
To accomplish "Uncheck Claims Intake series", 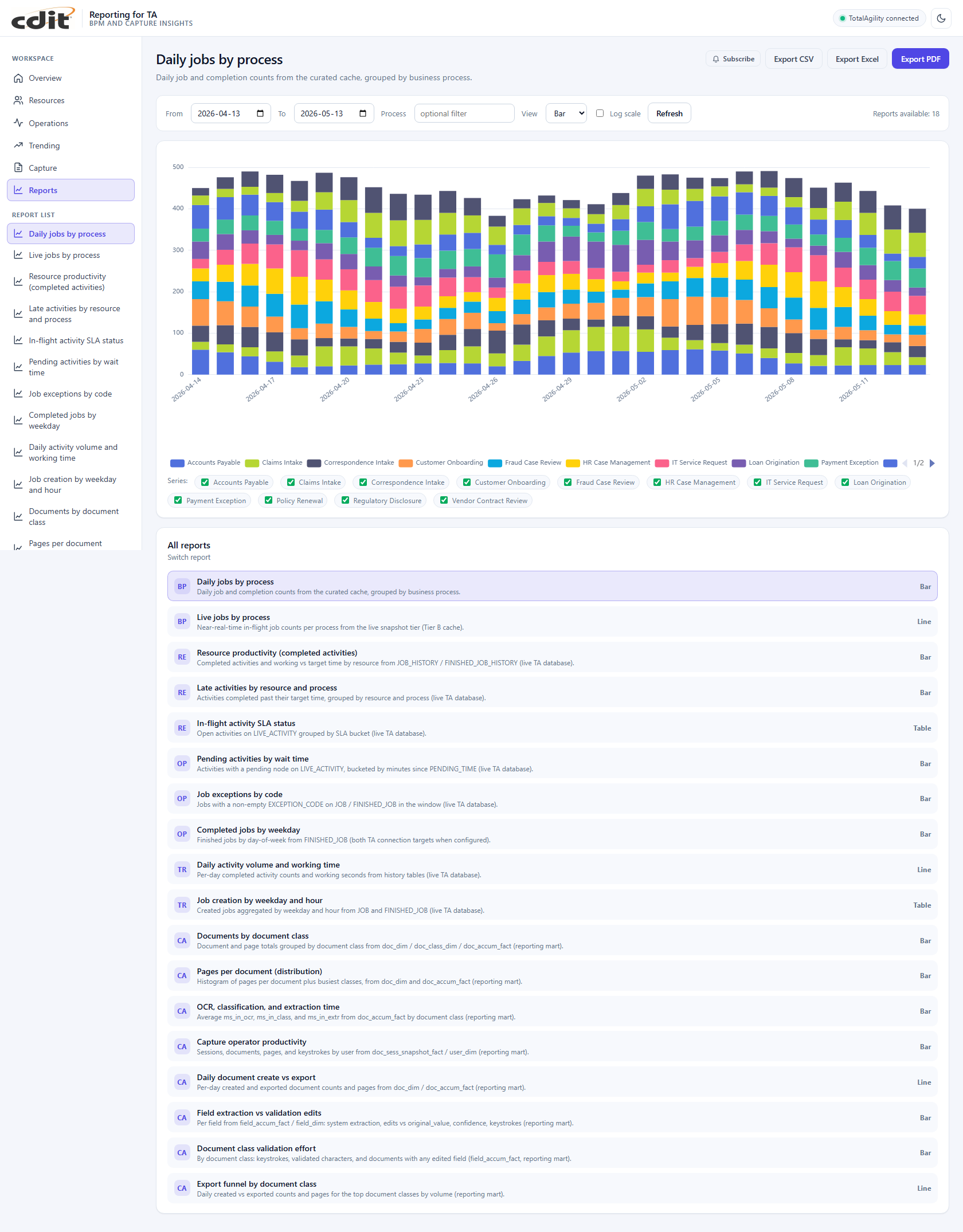I will coord(291,482).
